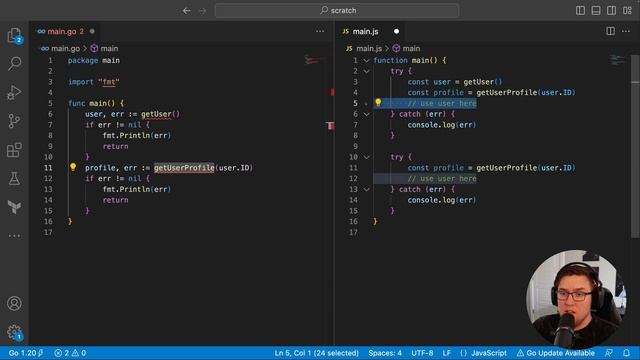Show code actions lightbulb on JS line 5
The image size is (640, 360).
pos(378,102)
